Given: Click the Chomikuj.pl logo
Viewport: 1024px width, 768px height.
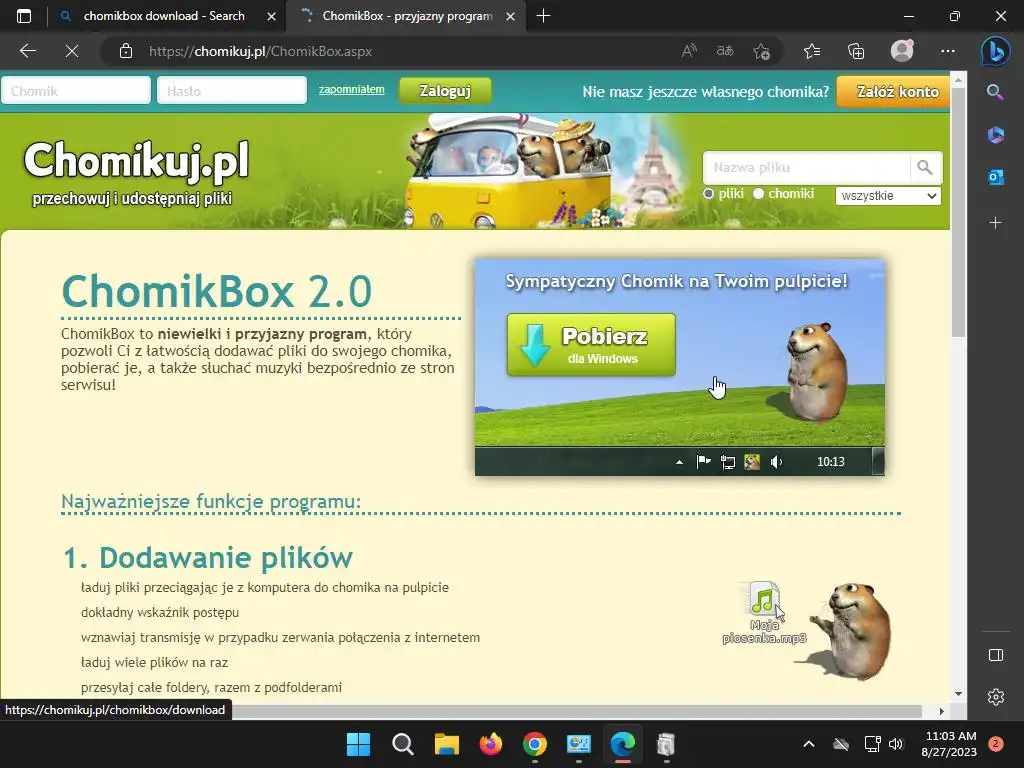Looking at the screenshot, I should 136,161.
